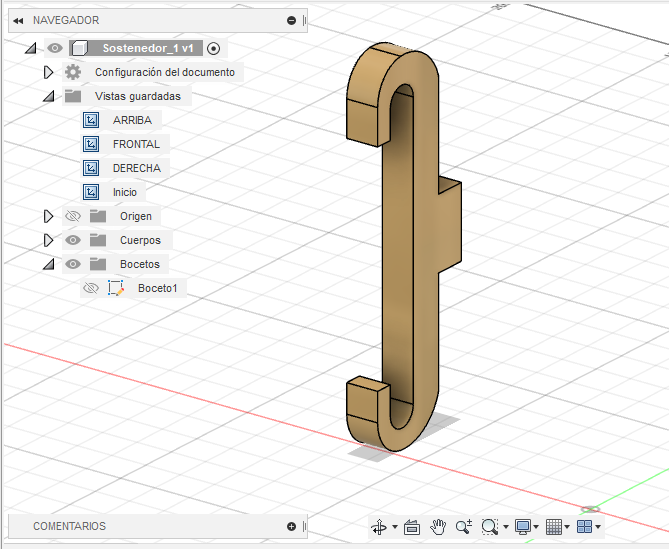Select Configuración del documento
This screenshot has width=669, height=549.
coord(165,73)
